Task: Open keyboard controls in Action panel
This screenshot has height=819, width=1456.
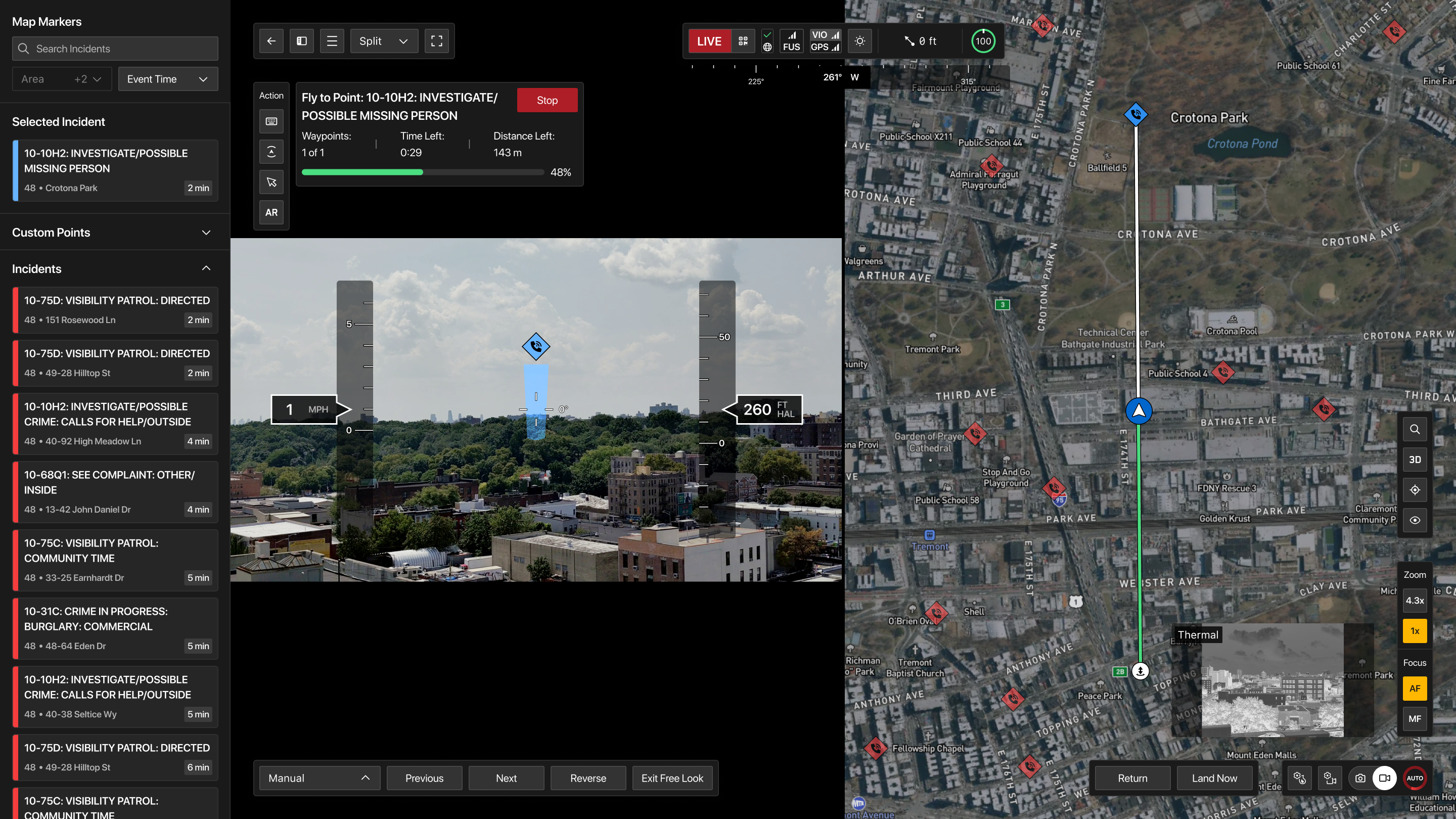Action: point(271,121)
